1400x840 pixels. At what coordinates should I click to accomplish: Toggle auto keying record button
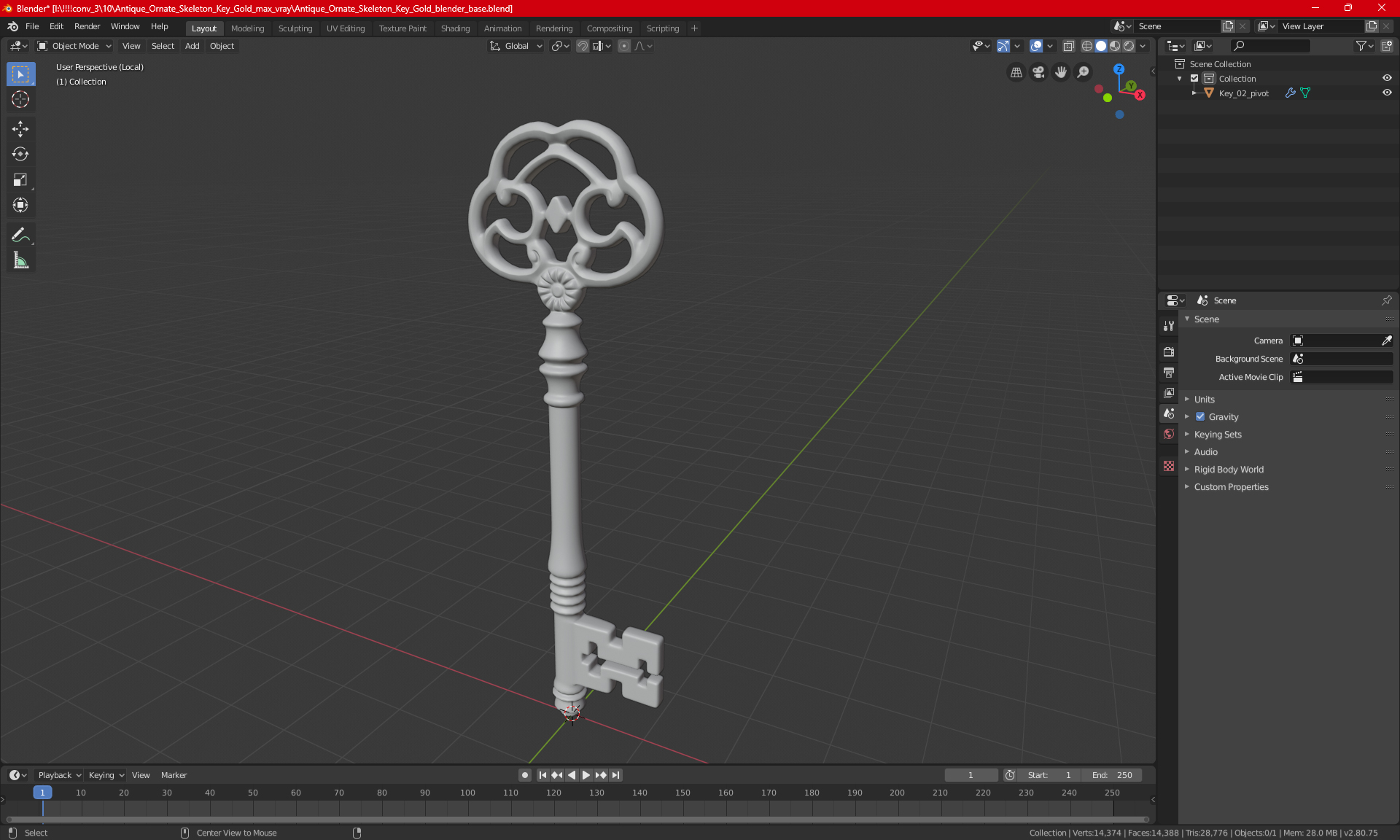524,775
